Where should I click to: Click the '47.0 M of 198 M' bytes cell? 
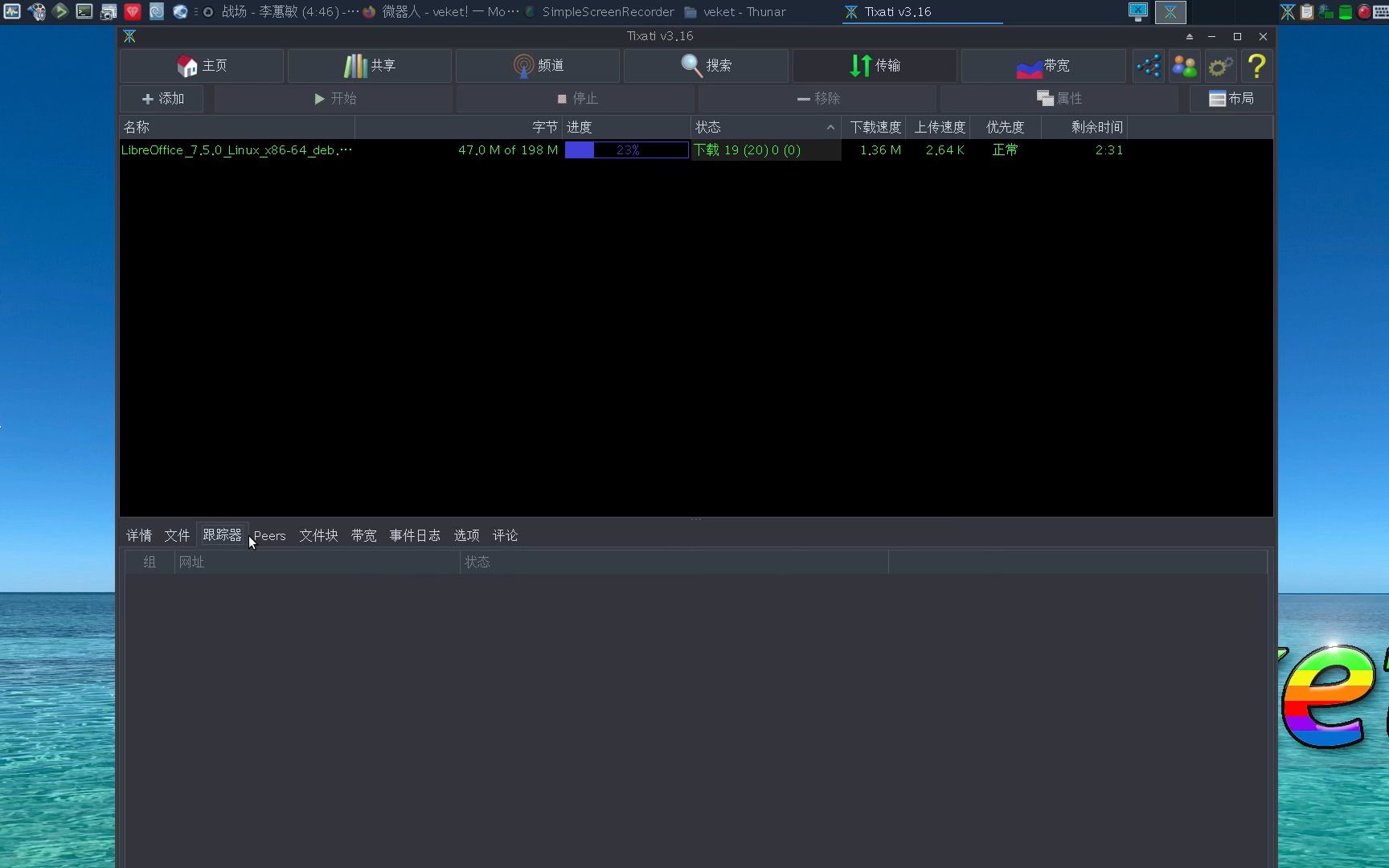click(508, 150)
